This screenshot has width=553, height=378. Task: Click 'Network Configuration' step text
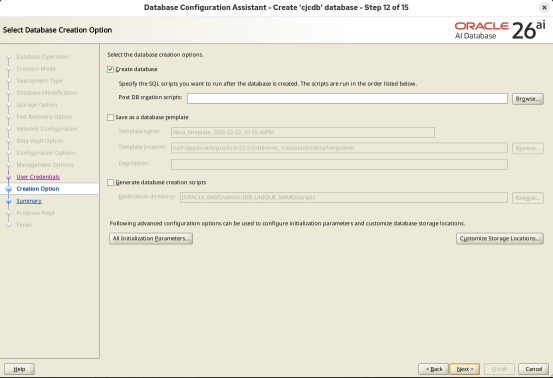(x=47, y=129)
